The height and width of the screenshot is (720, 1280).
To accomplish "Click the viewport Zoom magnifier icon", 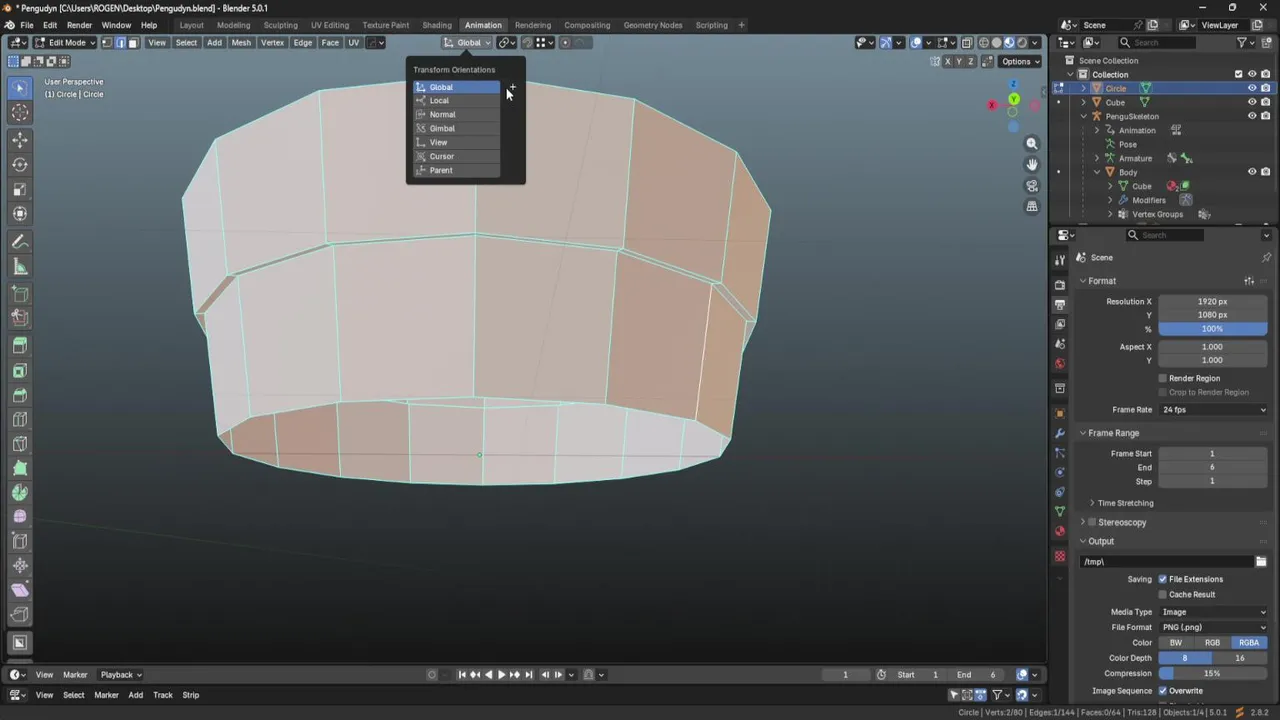I will [x=1032, y=144].
